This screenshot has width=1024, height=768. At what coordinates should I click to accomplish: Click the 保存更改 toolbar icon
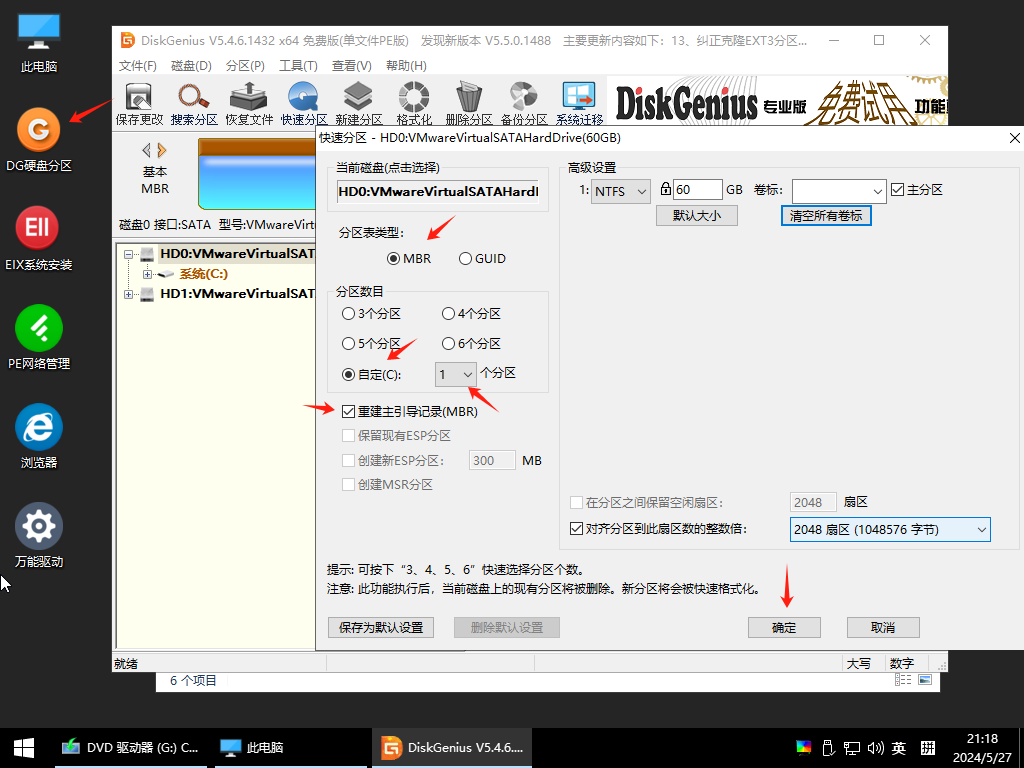pyautogui.click(x=139, y=103)
